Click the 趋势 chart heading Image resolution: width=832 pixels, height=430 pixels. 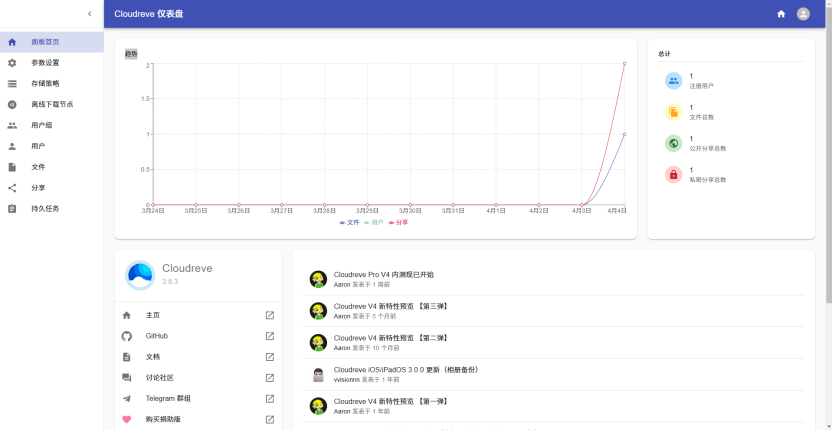point(131,54)
